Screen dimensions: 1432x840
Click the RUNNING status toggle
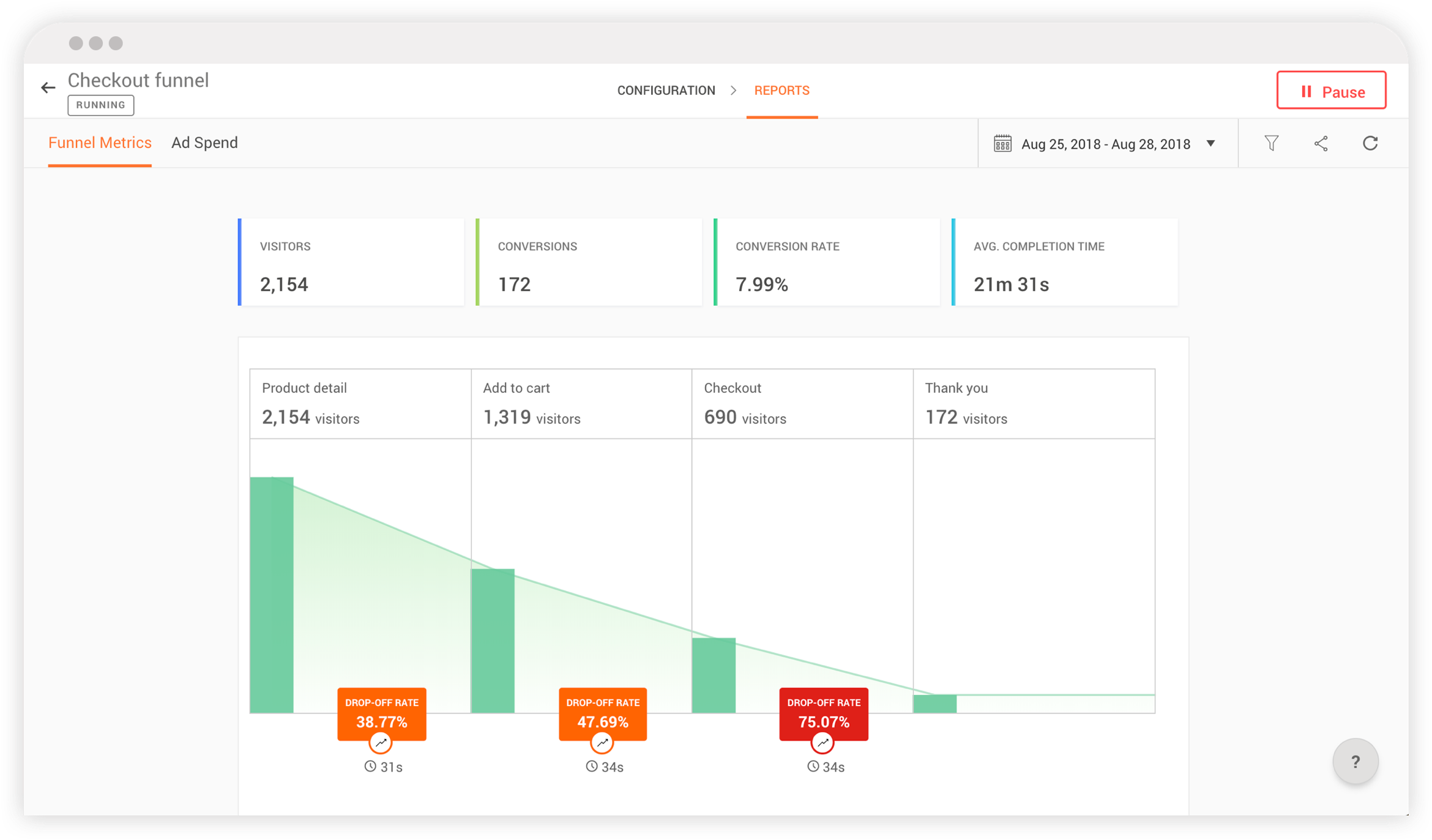(100, 105)
